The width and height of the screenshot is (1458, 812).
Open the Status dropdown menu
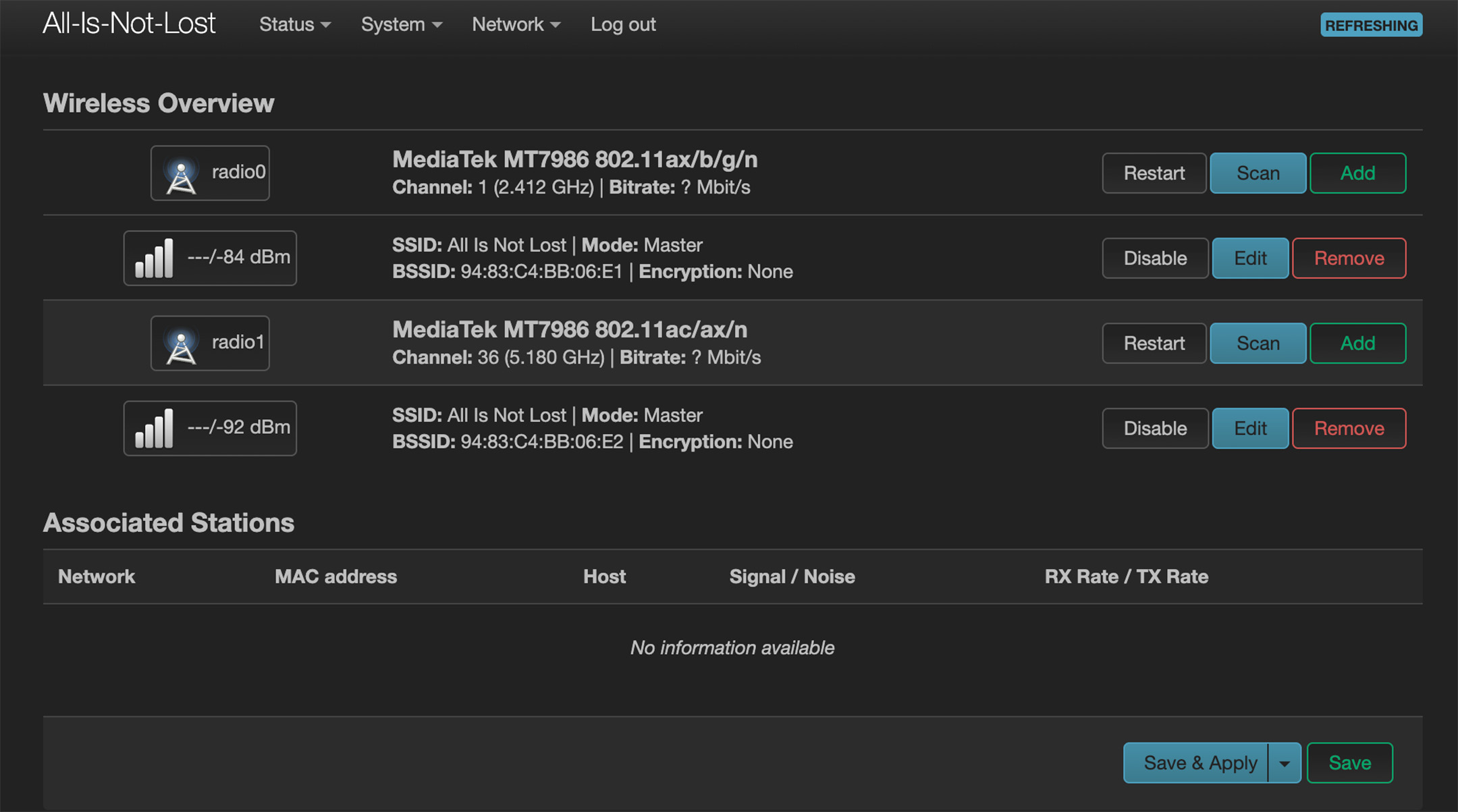coord(294,24)
